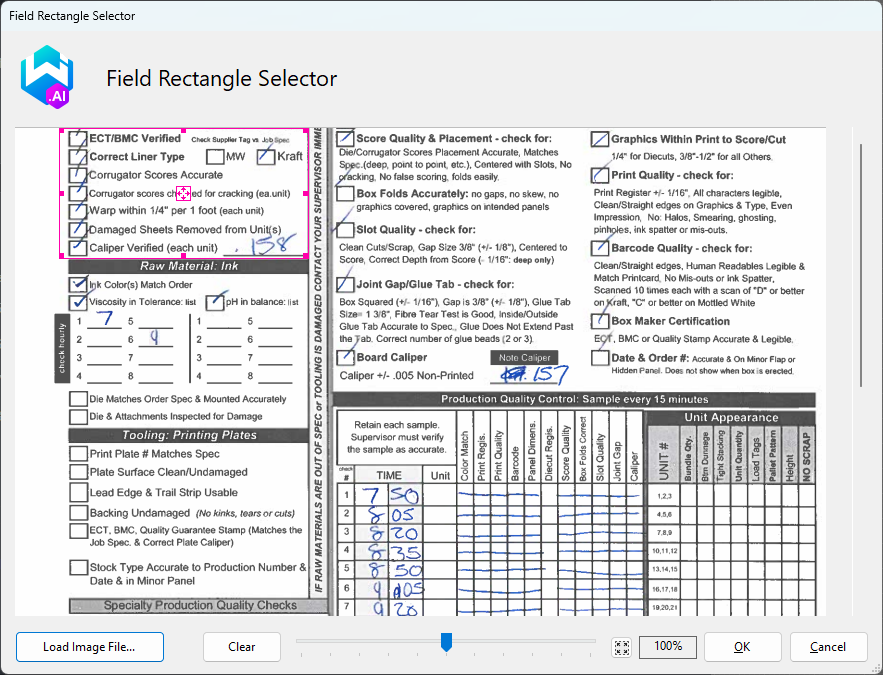Click Load Image File button
This screenshot has width=883, height=675.
click(x=90, y=647)
